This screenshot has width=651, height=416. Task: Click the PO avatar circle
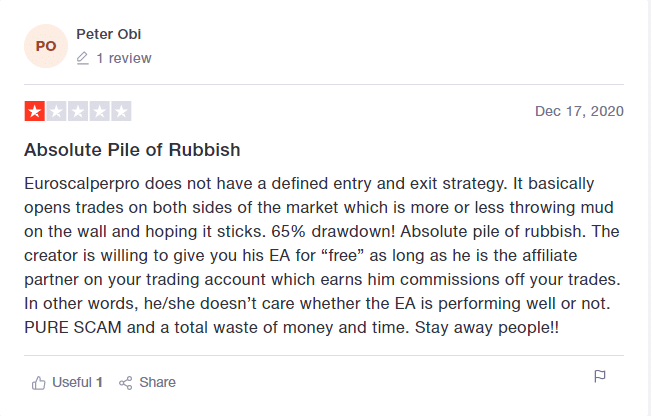[x=46, y=46]
